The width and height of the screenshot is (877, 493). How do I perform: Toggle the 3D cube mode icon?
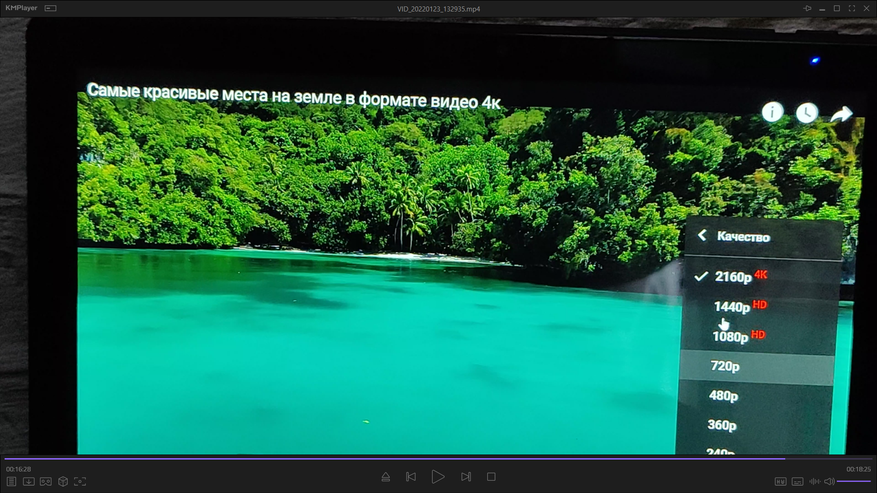pyautogui.click(x=63, y=482)
